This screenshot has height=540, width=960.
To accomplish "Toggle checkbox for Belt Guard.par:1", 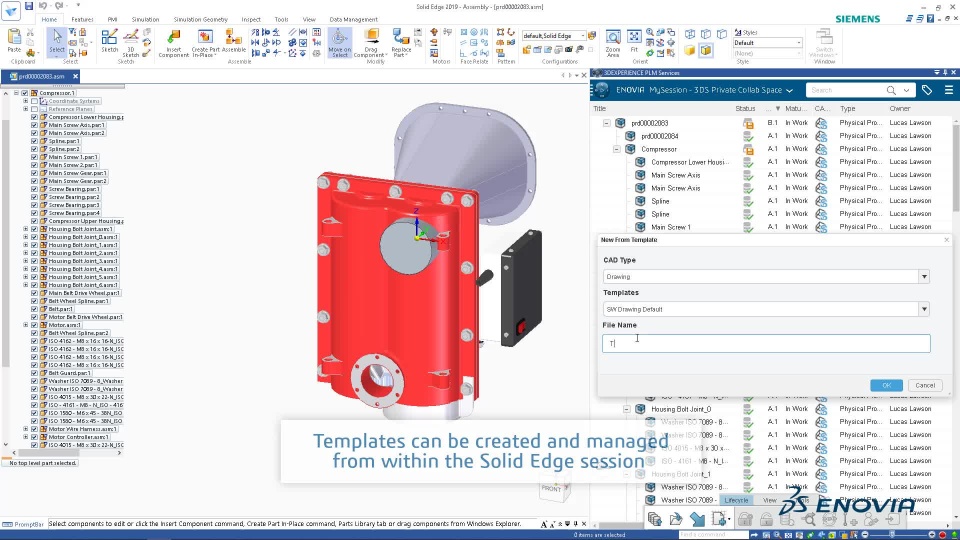I will 34,373.
